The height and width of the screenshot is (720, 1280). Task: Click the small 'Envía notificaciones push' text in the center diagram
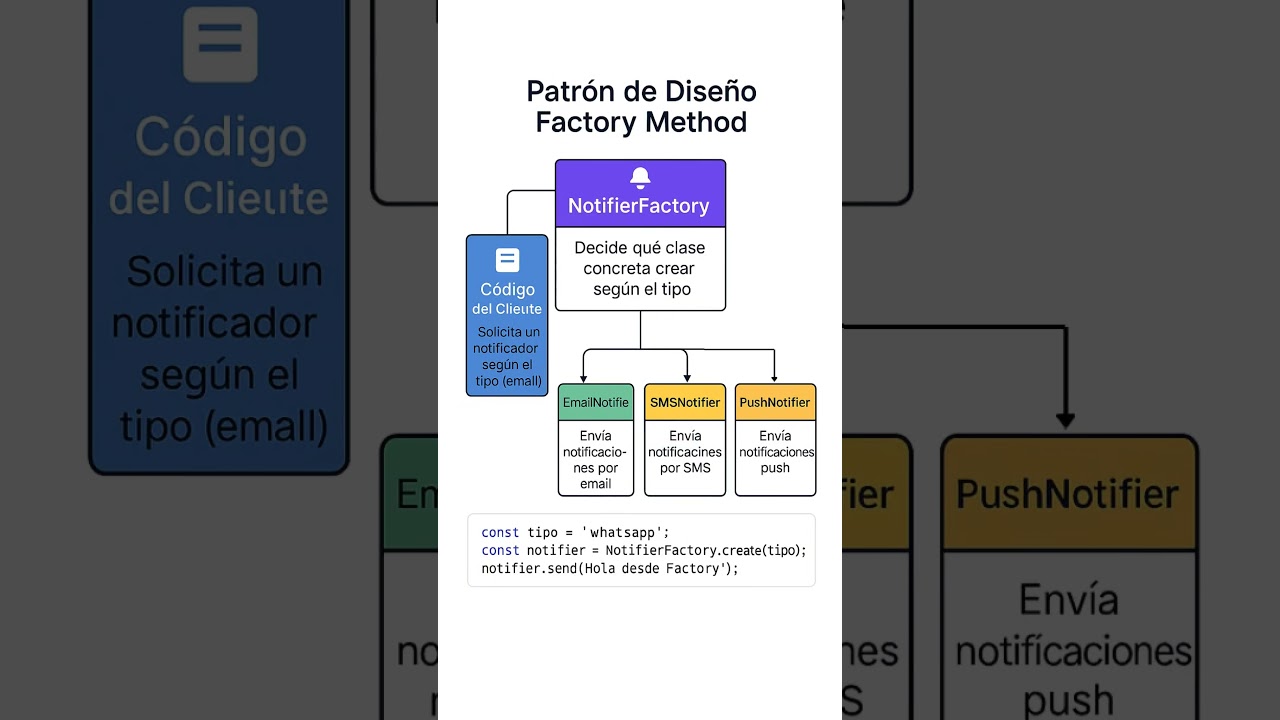[775, 452]
